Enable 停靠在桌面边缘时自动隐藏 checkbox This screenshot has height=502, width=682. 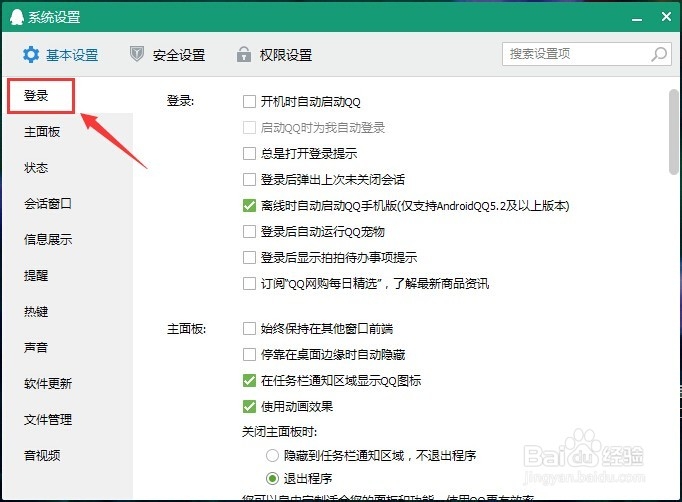[x=249, y=355]
